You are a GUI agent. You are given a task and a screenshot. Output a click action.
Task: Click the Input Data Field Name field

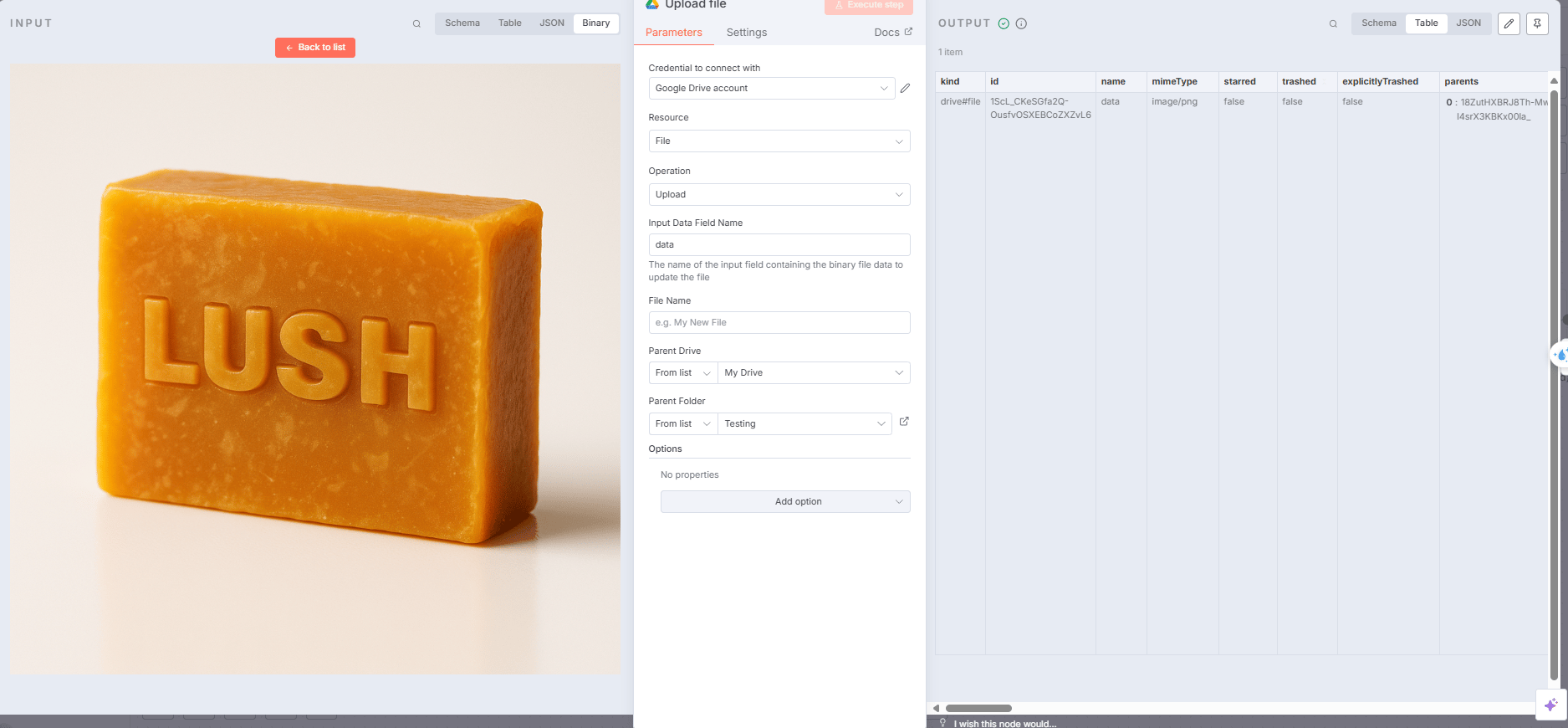point(779,245)
